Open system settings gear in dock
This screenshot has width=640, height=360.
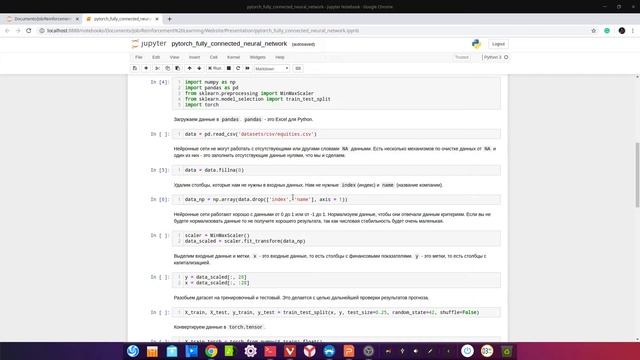[x=250, y=351]
